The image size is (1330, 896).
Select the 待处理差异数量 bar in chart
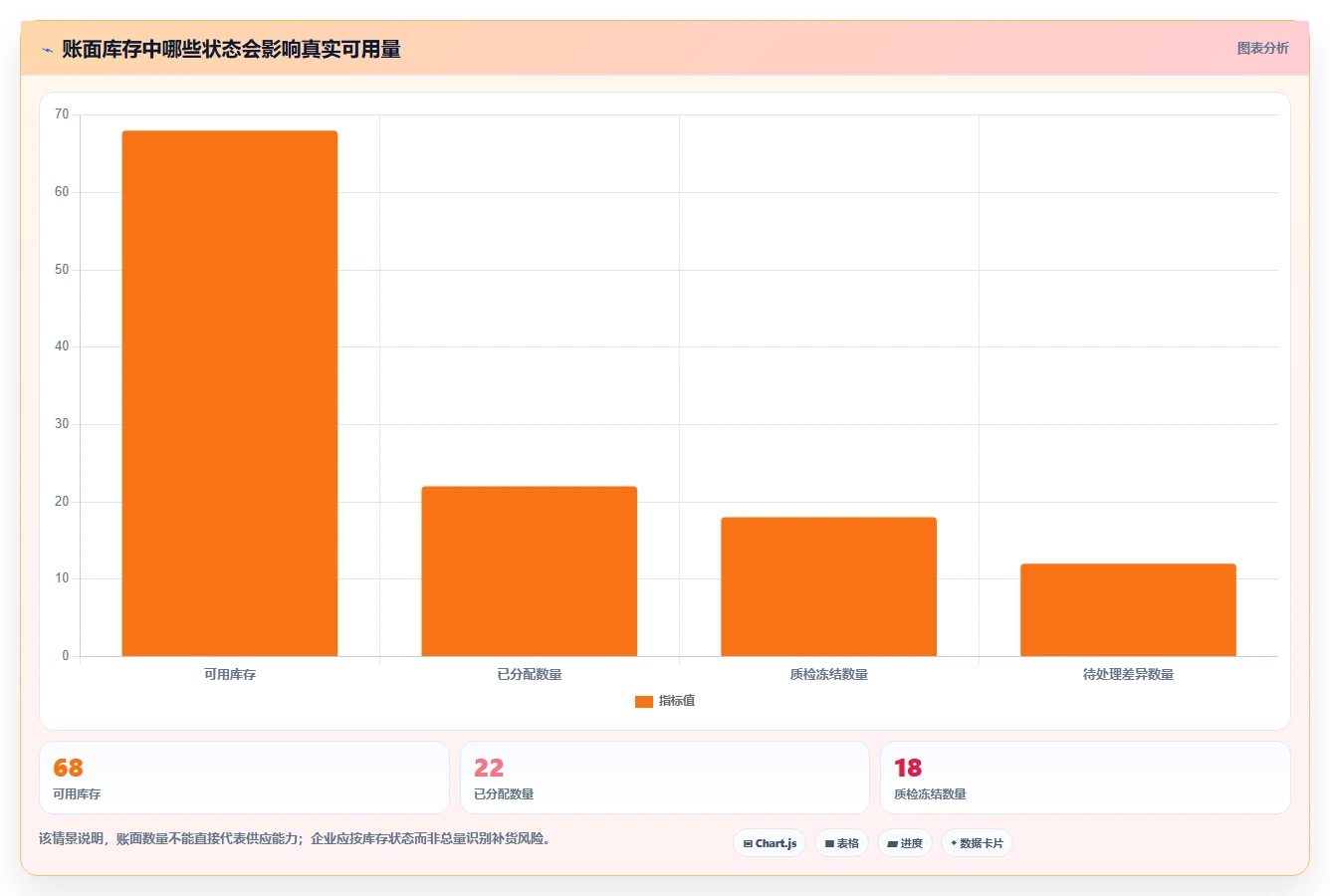[x=1128, y=610]
